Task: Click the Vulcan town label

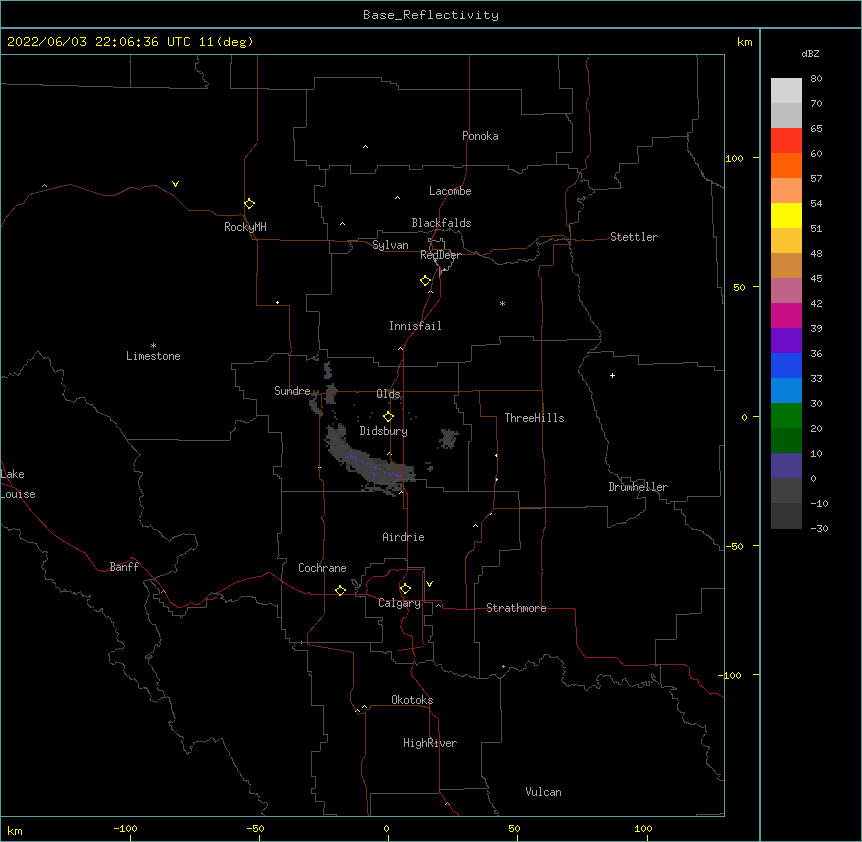Action: pos(543,792)
